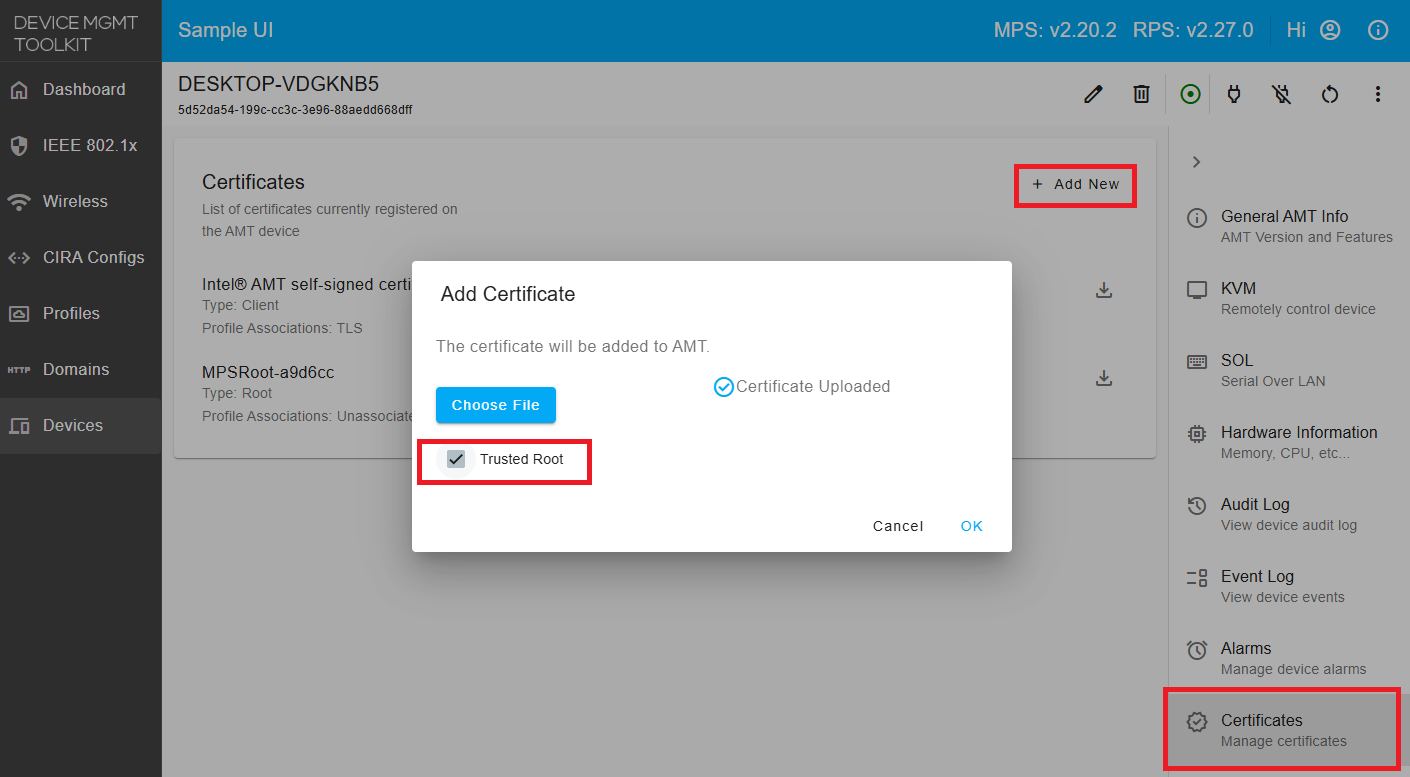
Task: Click the MPSRoot-a9d6cc certificate name
Action: click(x=268, y=372)
